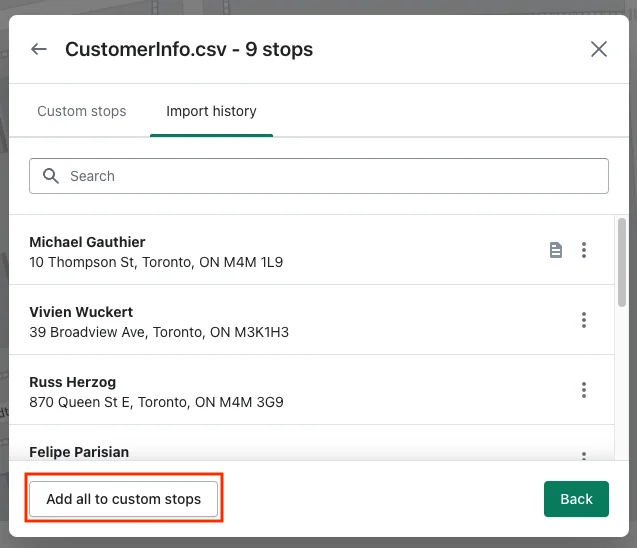The height and width of the screenshot is (548, 637).
Task: Close the CustomerInfo.csv dialog
Action: coord(598,49)
